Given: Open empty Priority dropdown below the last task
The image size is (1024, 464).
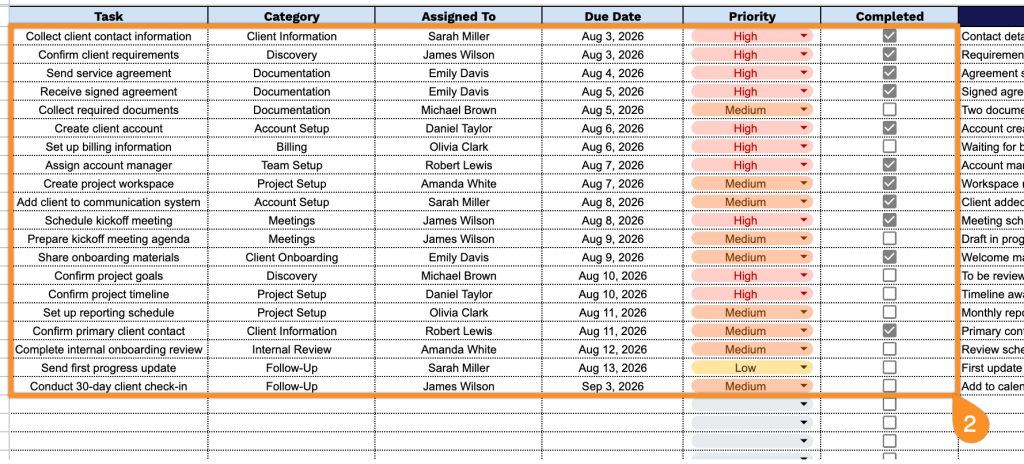Looking at the screenshot, I should pos(752,405).
